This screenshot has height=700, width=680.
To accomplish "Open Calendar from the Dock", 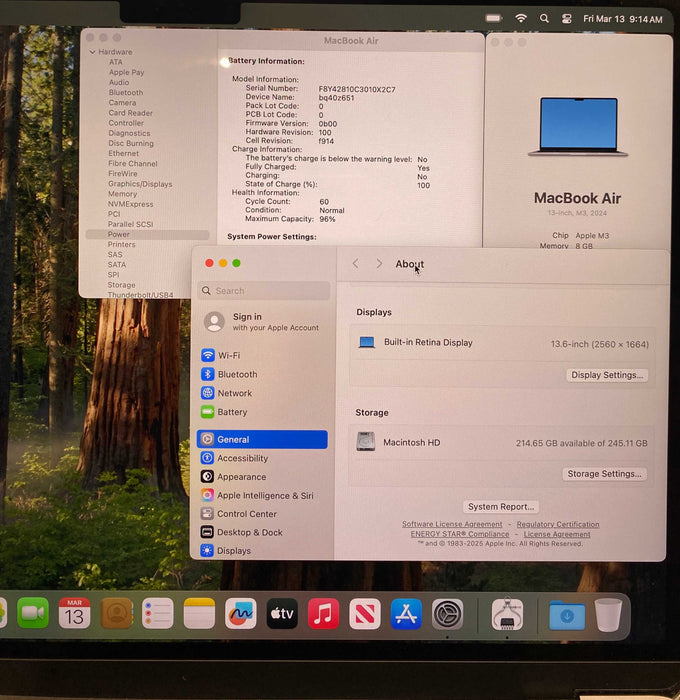I will [74, 613].
